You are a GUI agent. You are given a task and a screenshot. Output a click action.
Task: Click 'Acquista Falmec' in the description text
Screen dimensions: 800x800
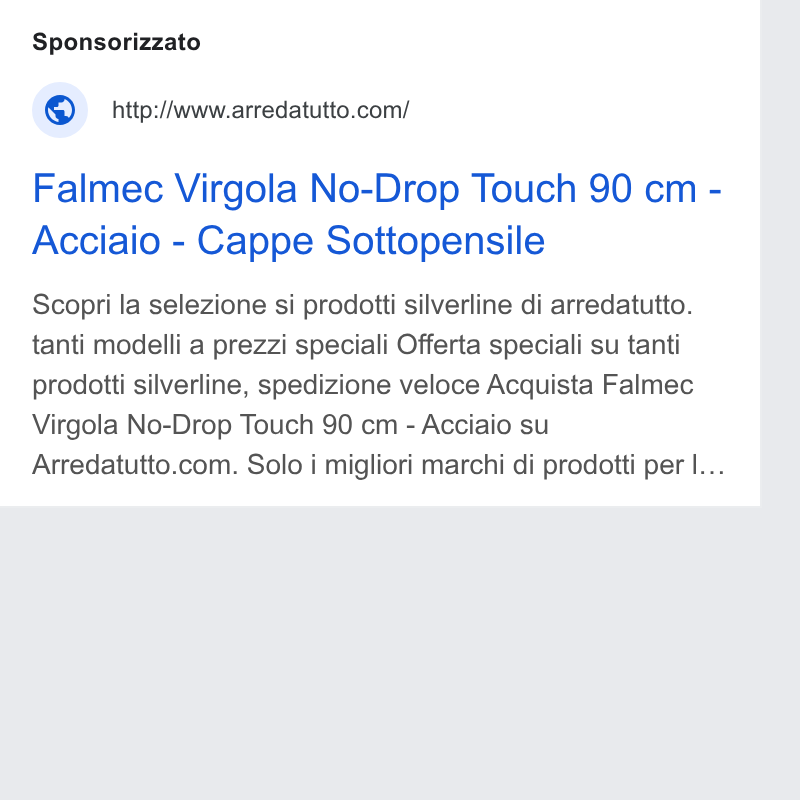click(x=590, y=385)
